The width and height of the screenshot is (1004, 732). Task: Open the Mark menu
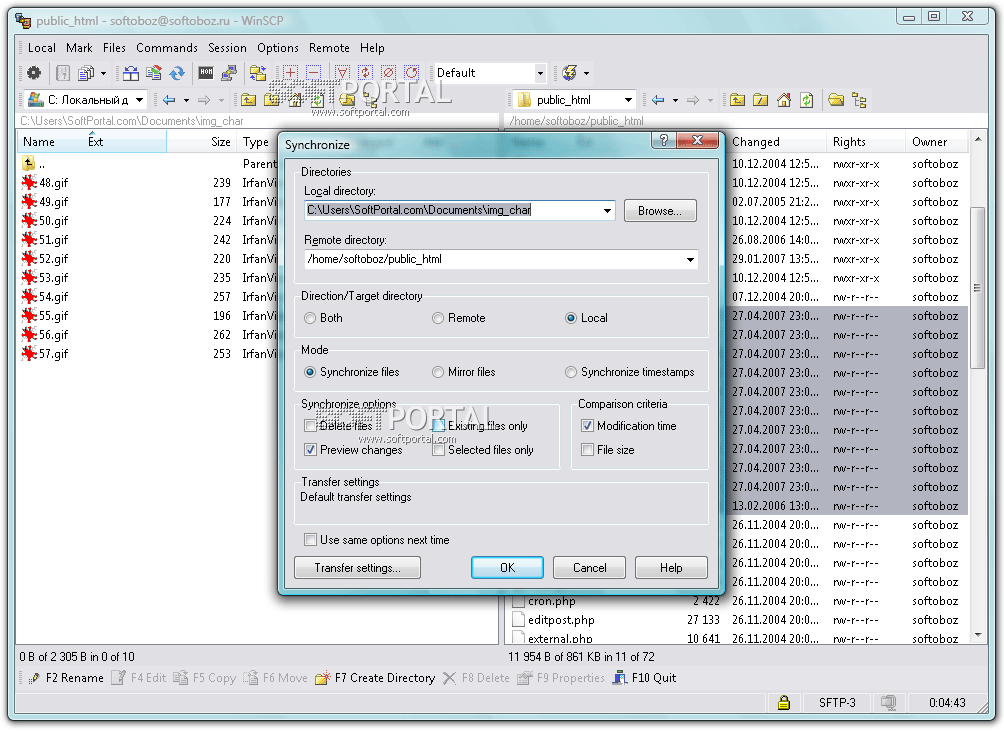click(79, 48)
